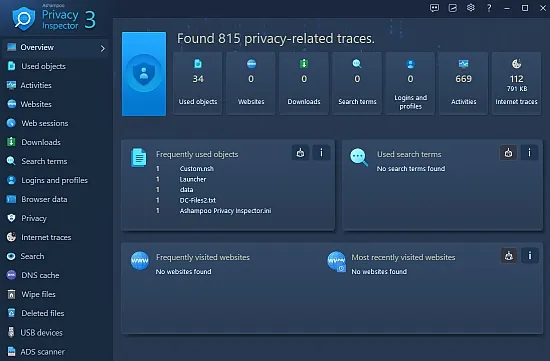Click clean icon on visited websites panel
Image resolution: width=550 pixels, height=361 pixels.
click(509, 256)
